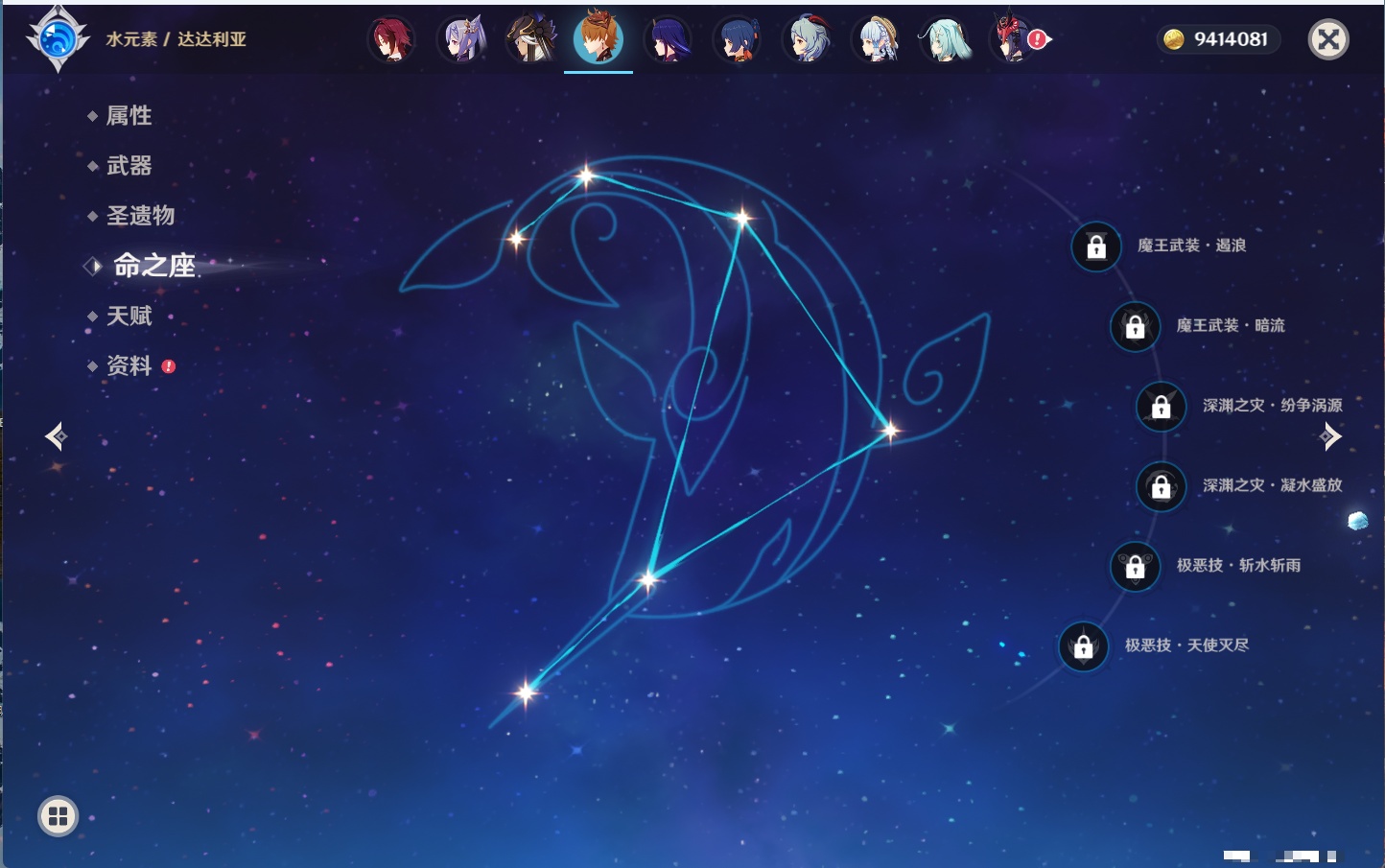Click lock icon for 极恶技・天使灭尽
The image size is (1385, 868).
coord(1084,646)
